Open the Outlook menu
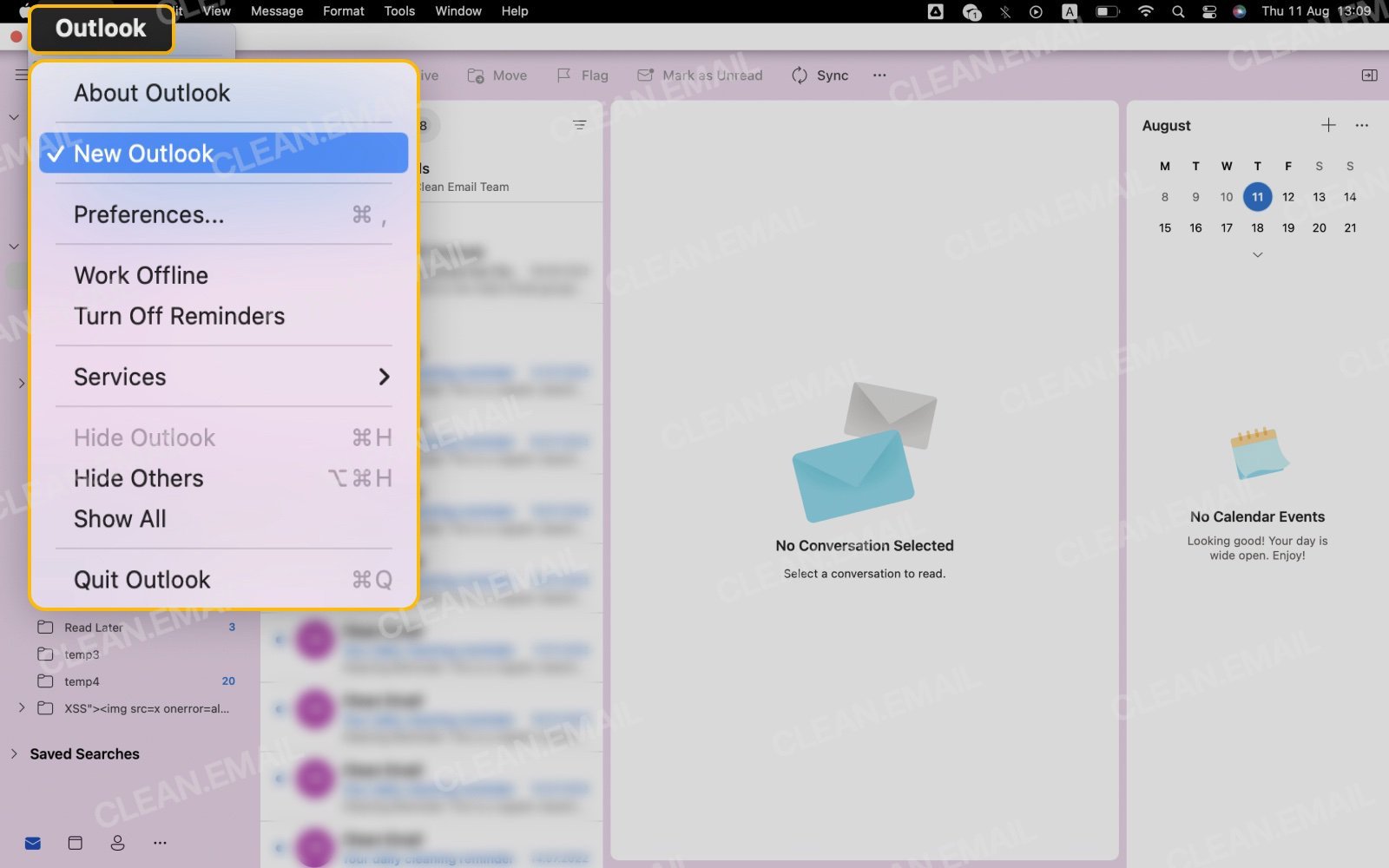Viewport: 1389px width, 868px height. click(x=100, y=28)
